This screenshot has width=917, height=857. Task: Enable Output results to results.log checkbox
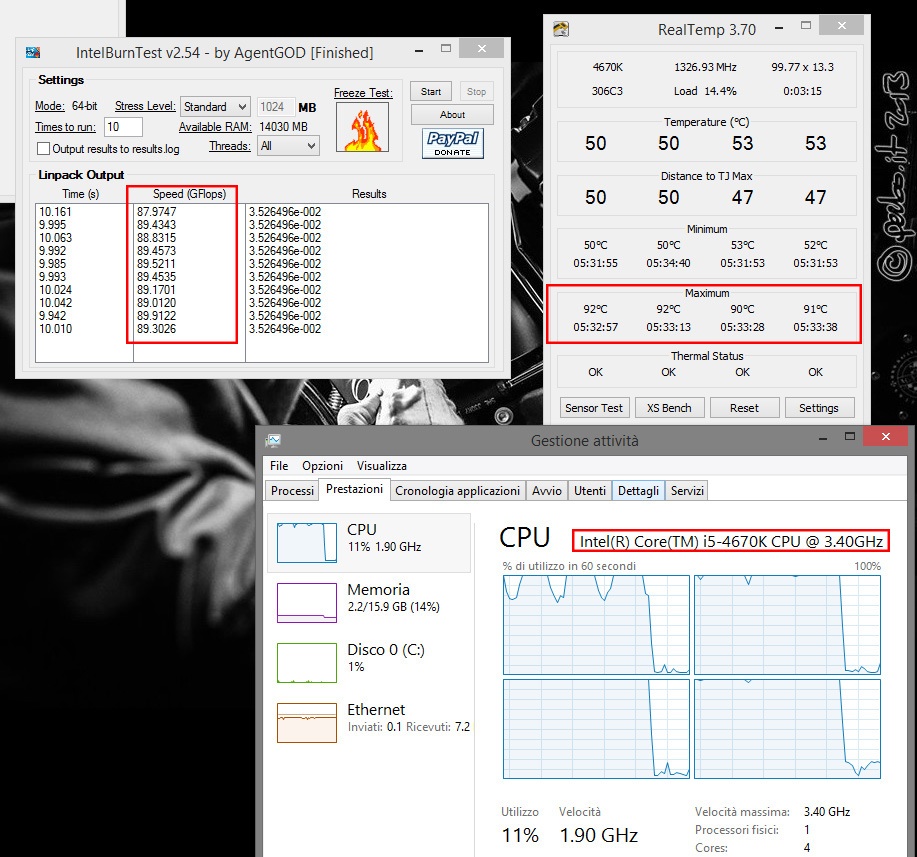point(43,149)
